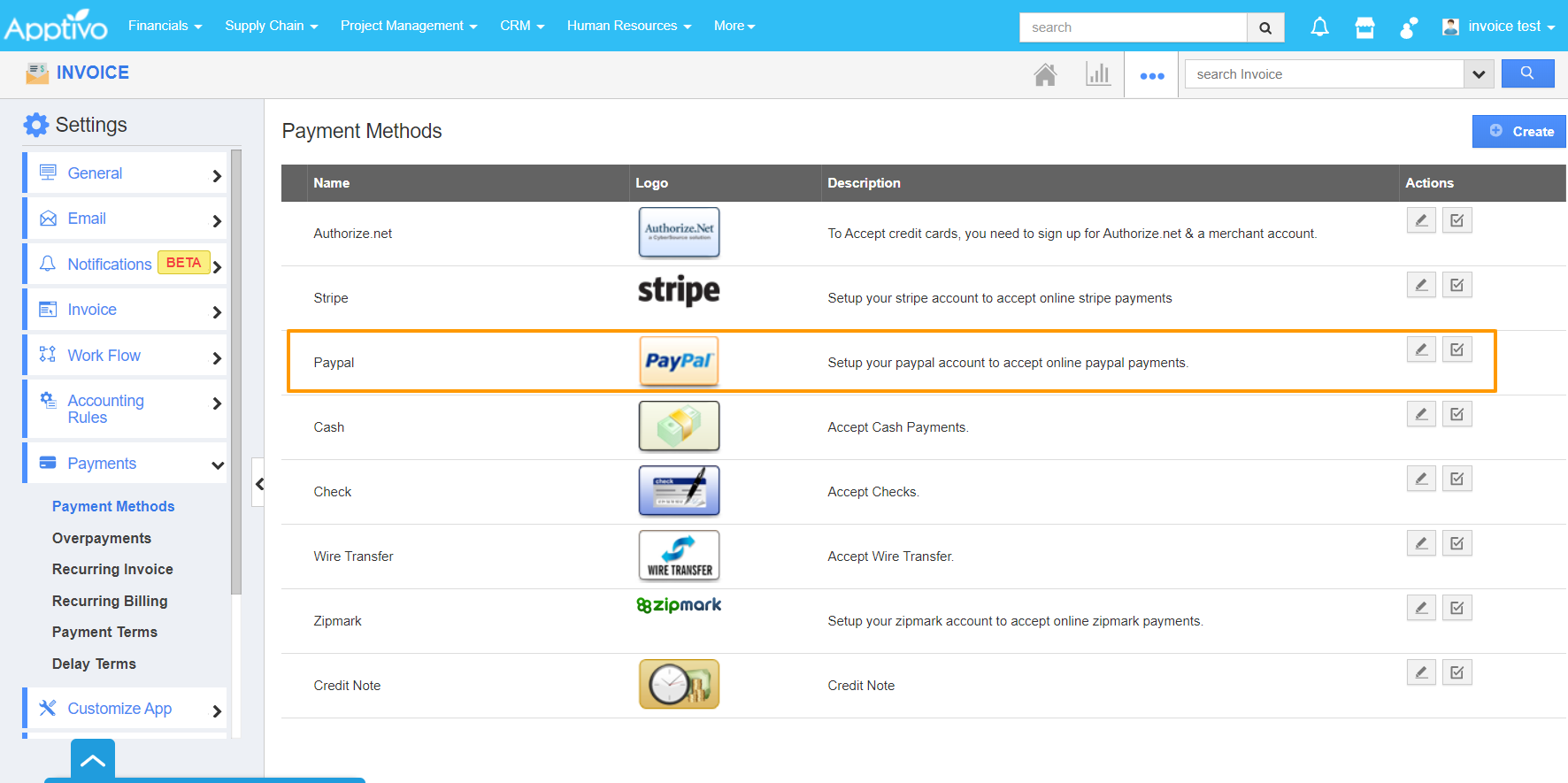Image resolution: width=1568 pixels, height=783 pixels.
Task: Go to Invoice home icon
Action: pos(1045,74)
